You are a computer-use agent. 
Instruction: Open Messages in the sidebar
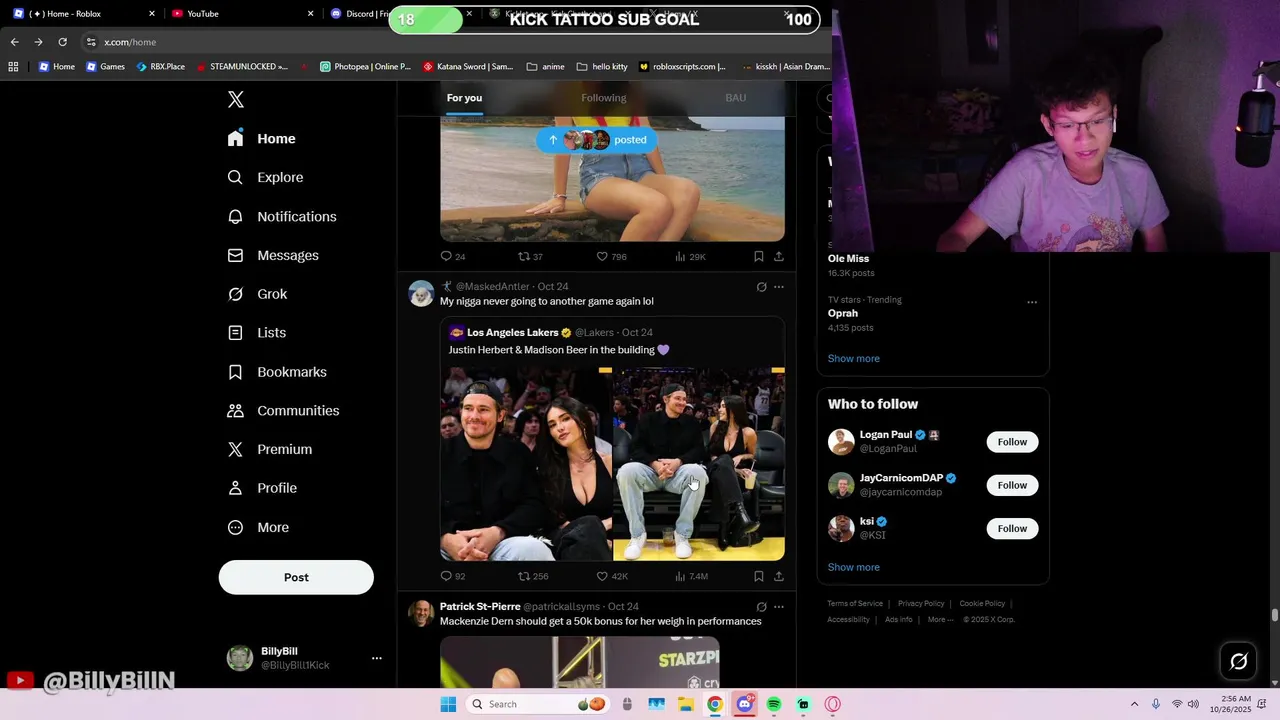[273, 255]
